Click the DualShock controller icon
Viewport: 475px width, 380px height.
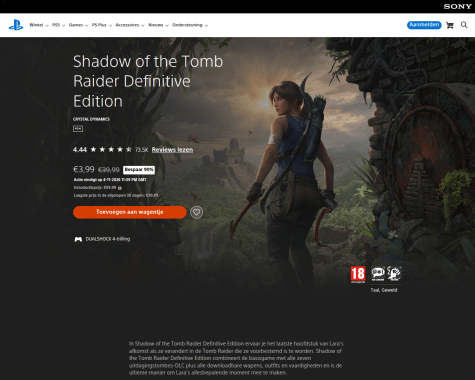(x=78, y=239)
